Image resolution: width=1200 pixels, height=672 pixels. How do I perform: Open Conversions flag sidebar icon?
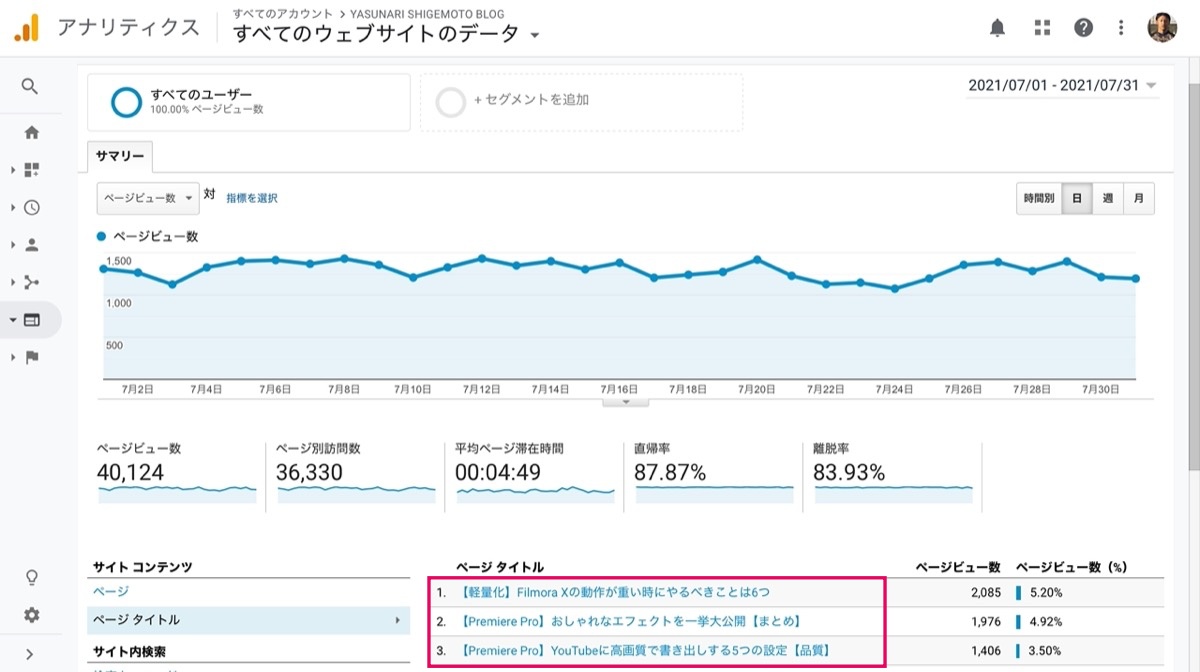[32, 357]
